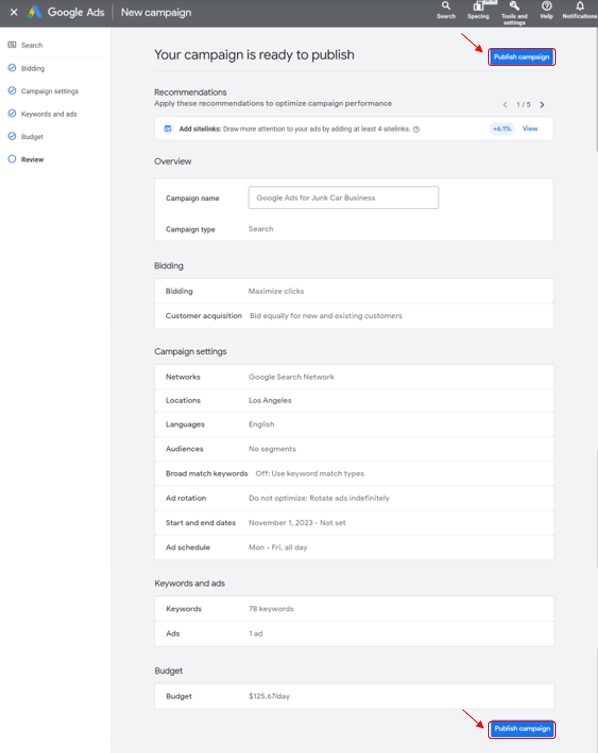
Task: Click the Search step icon in sidebar
Action: [x=12, y=45]
